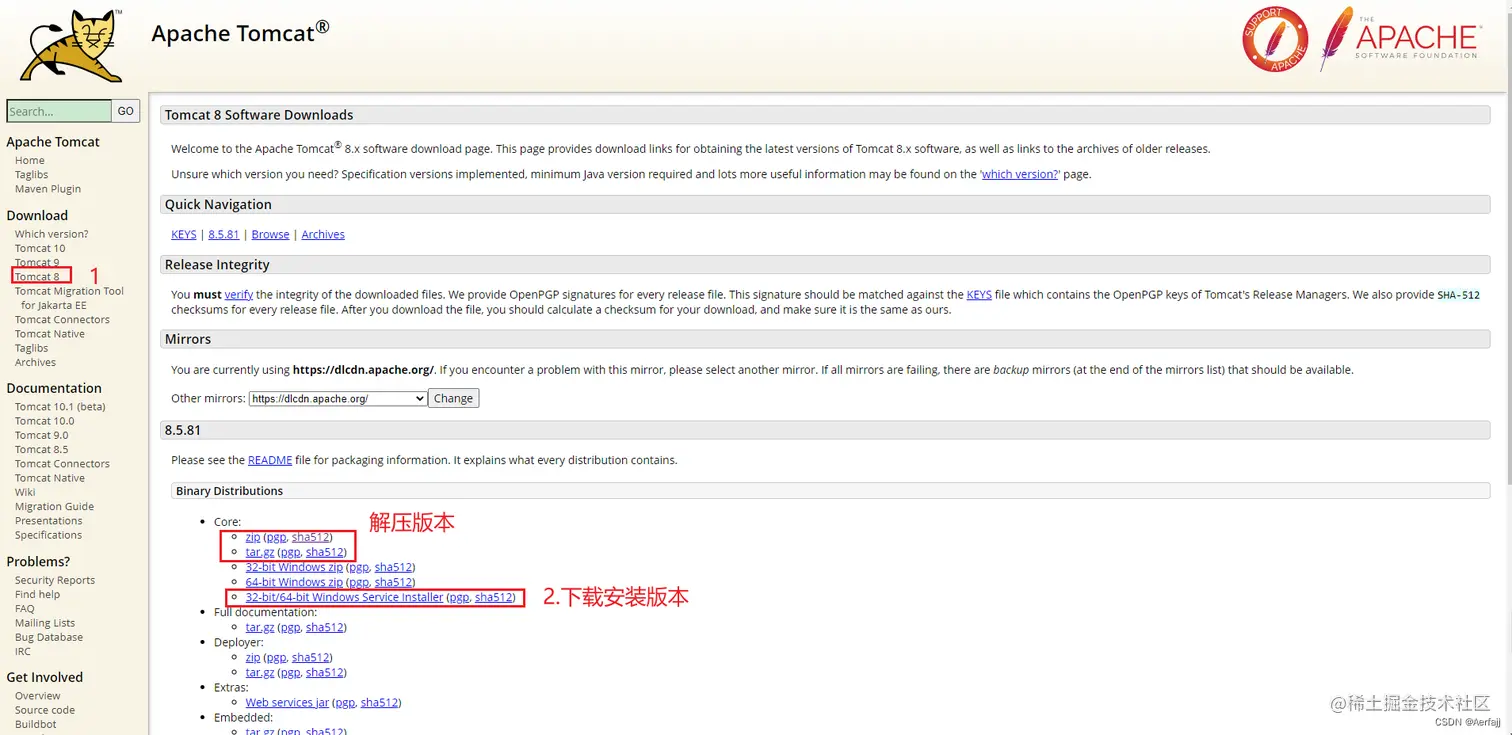The image size is (1512, 735).
Task: Open sha512 for 64-bit Windows zip
Action: (394, 582)
